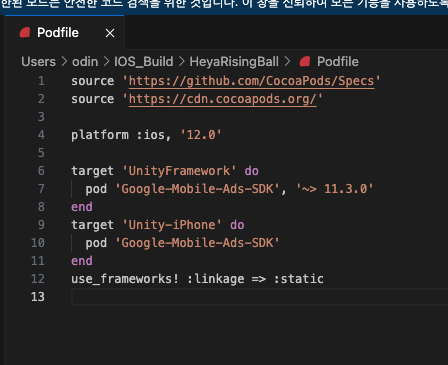Viewport: 448px width, 365px height.
Task: Click line number 10 in the gutter
Action: click(x=38, y=243)
